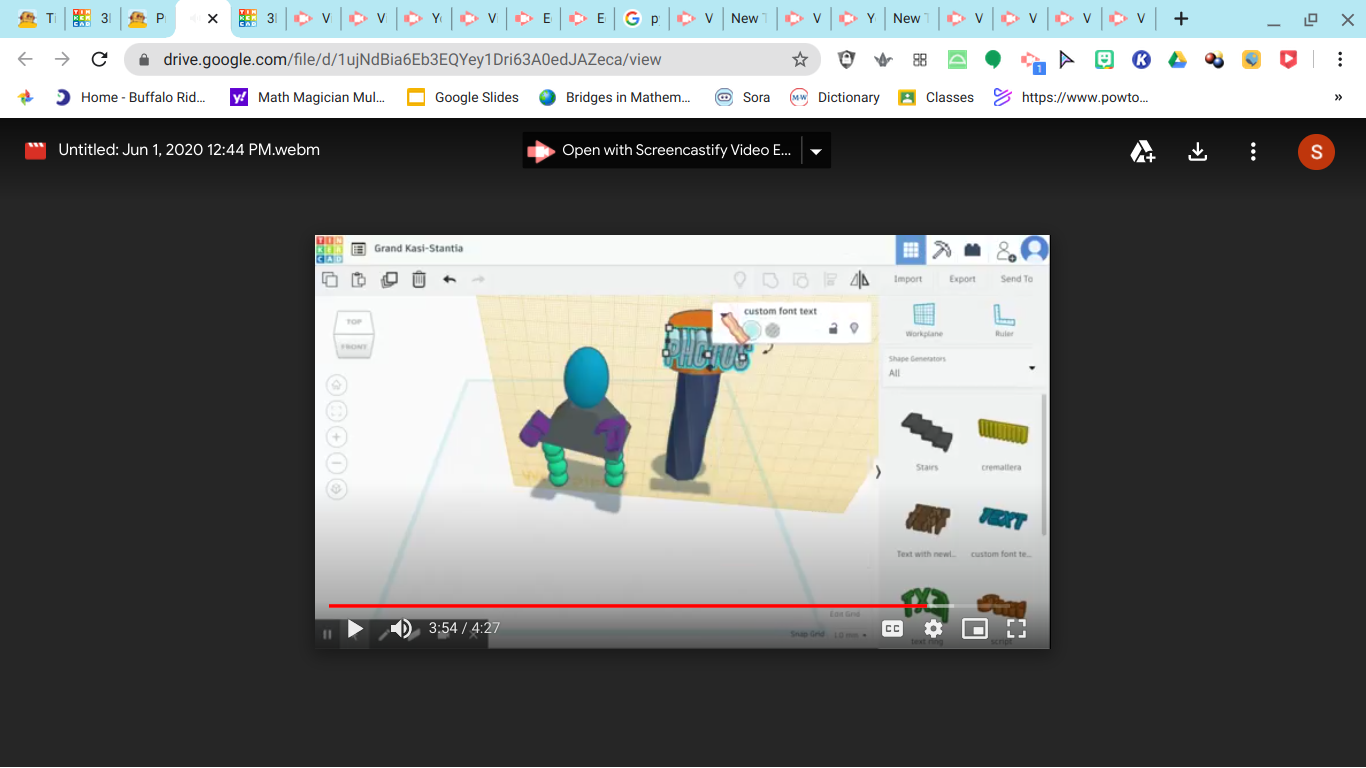The height and width of the screenshot is (768, 1366).
Task: View site information via the lock icon
Action: pos(145,60)
